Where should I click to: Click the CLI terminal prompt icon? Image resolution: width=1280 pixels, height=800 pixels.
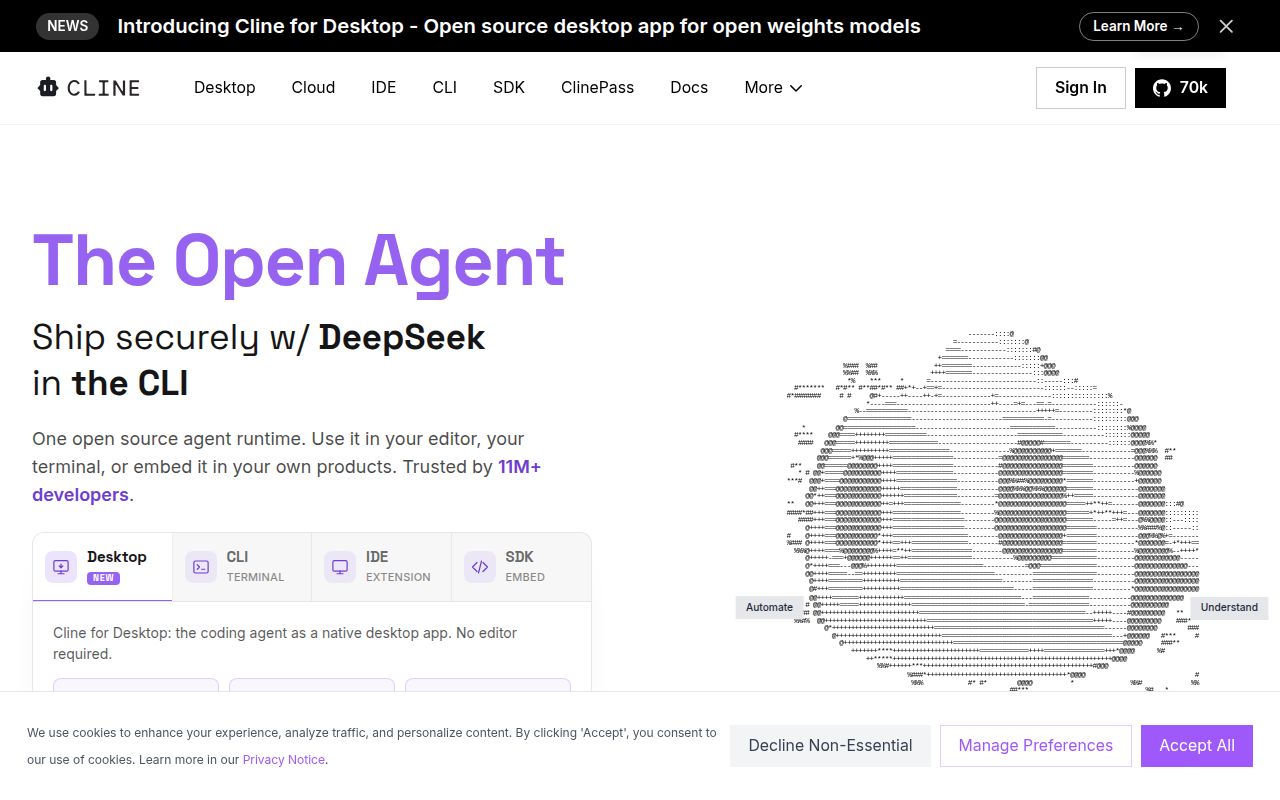(x=201, y=567)
